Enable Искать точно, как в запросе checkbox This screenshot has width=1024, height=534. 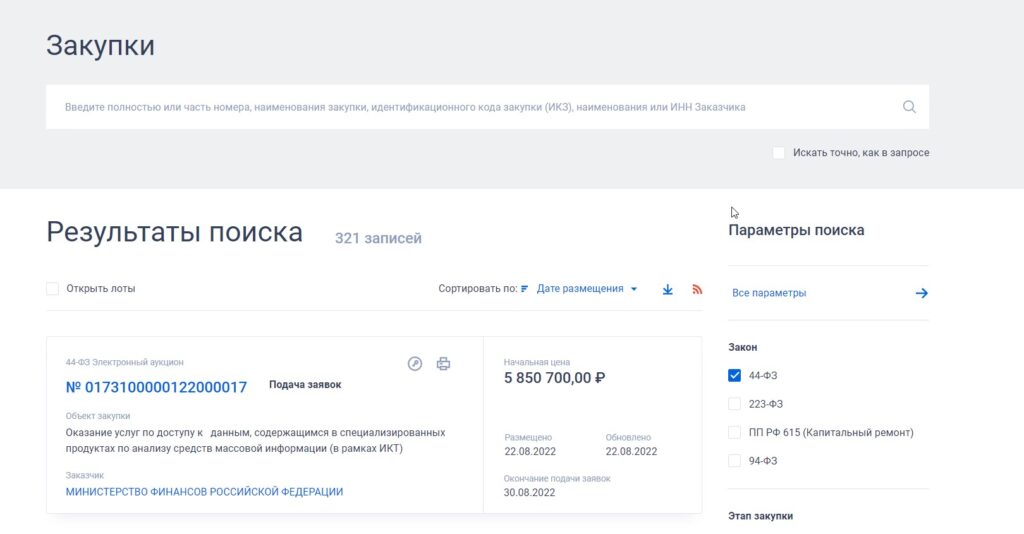[x=779, y=153]
